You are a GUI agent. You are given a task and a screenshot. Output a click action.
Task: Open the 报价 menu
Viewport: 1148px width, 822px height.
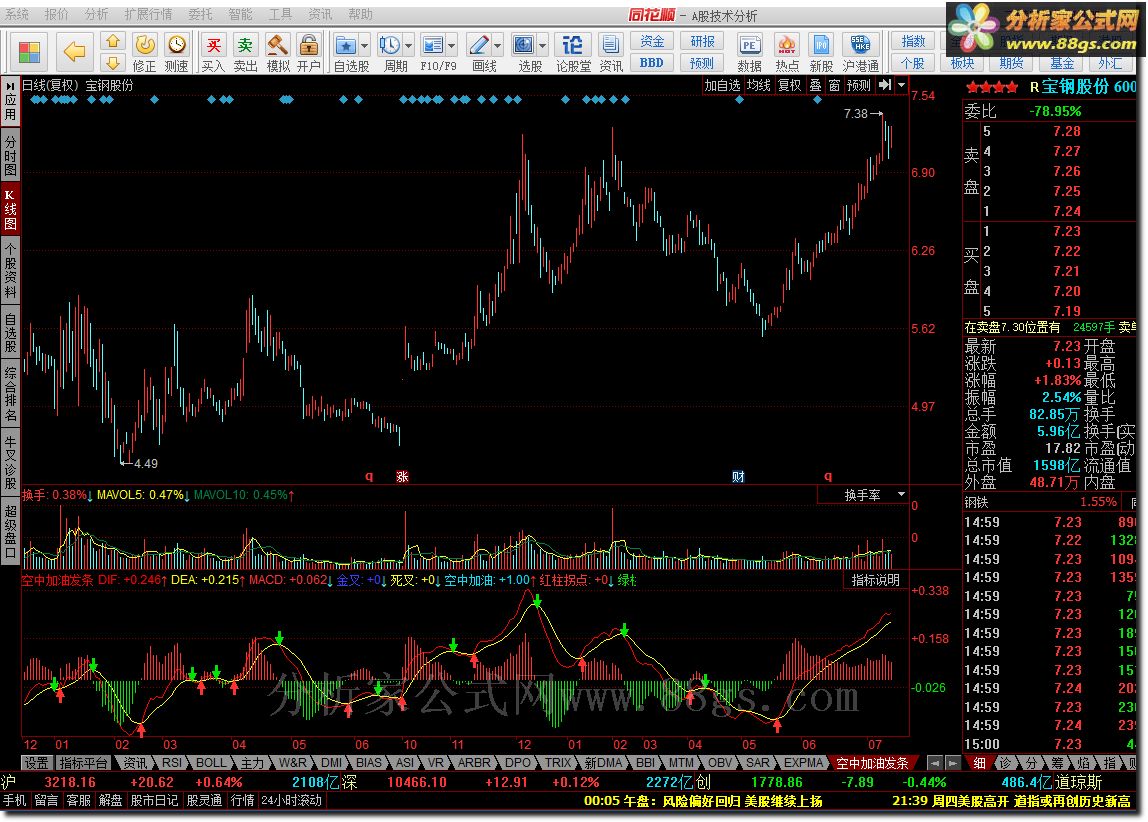click(x=56, y=14)
